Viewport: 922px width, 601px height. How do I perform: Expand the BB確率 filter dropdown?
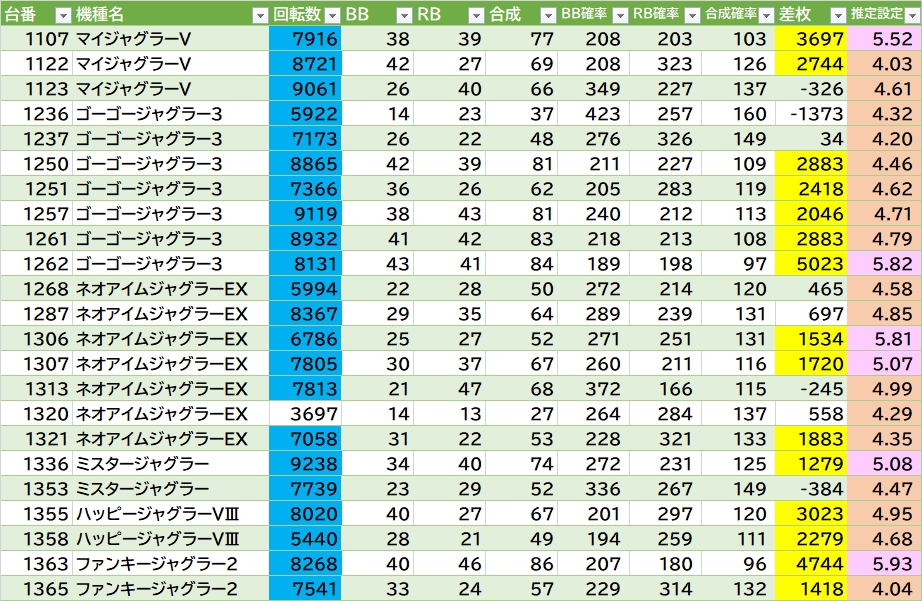(619, 15)
